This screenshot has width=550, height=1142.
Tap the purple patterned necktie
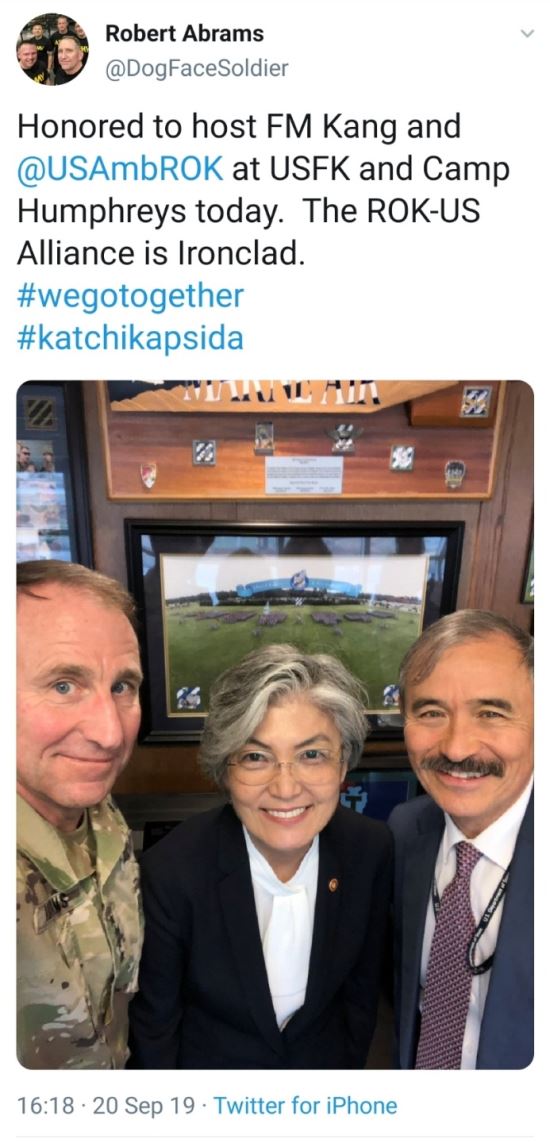coord(446,954)
